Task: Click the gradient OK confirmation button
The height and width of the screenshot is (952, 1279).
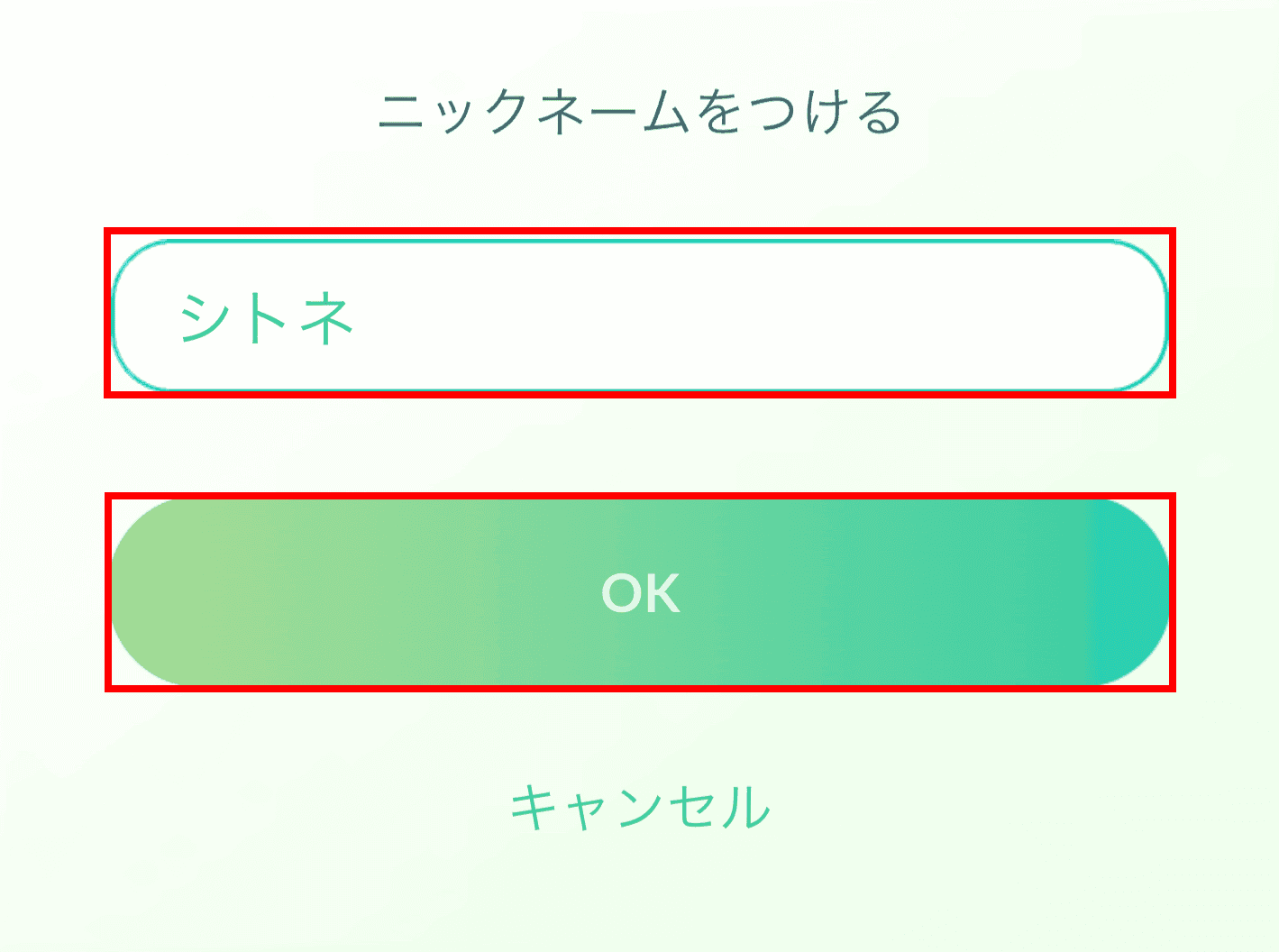Action: click(x=640, y=590)
